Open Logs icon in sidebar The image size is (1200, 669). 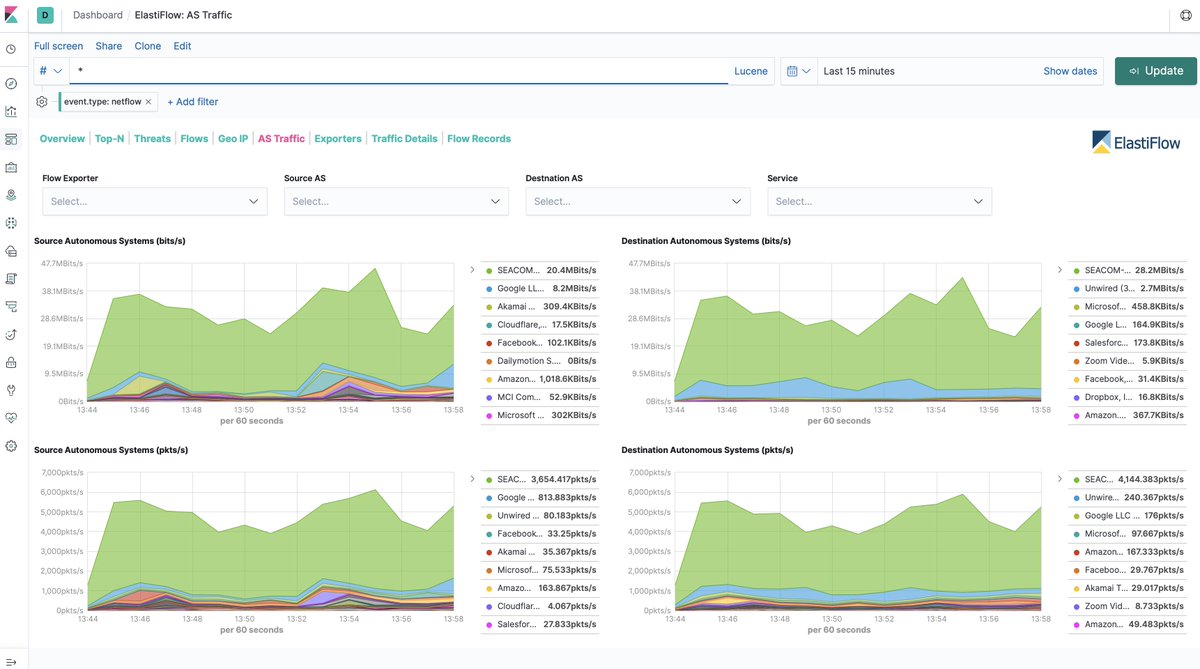pos(11,278)
